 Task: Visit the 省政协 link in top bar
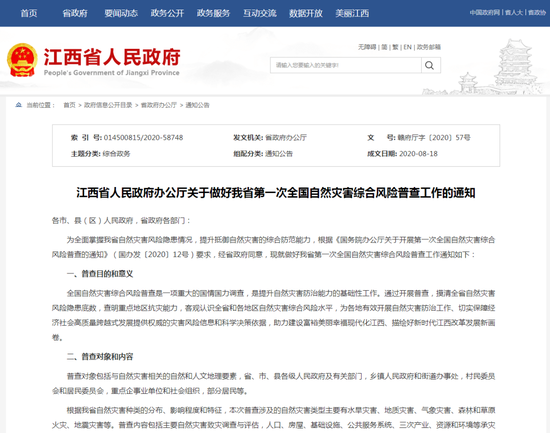pyautogui.click(x=537, y=13)
